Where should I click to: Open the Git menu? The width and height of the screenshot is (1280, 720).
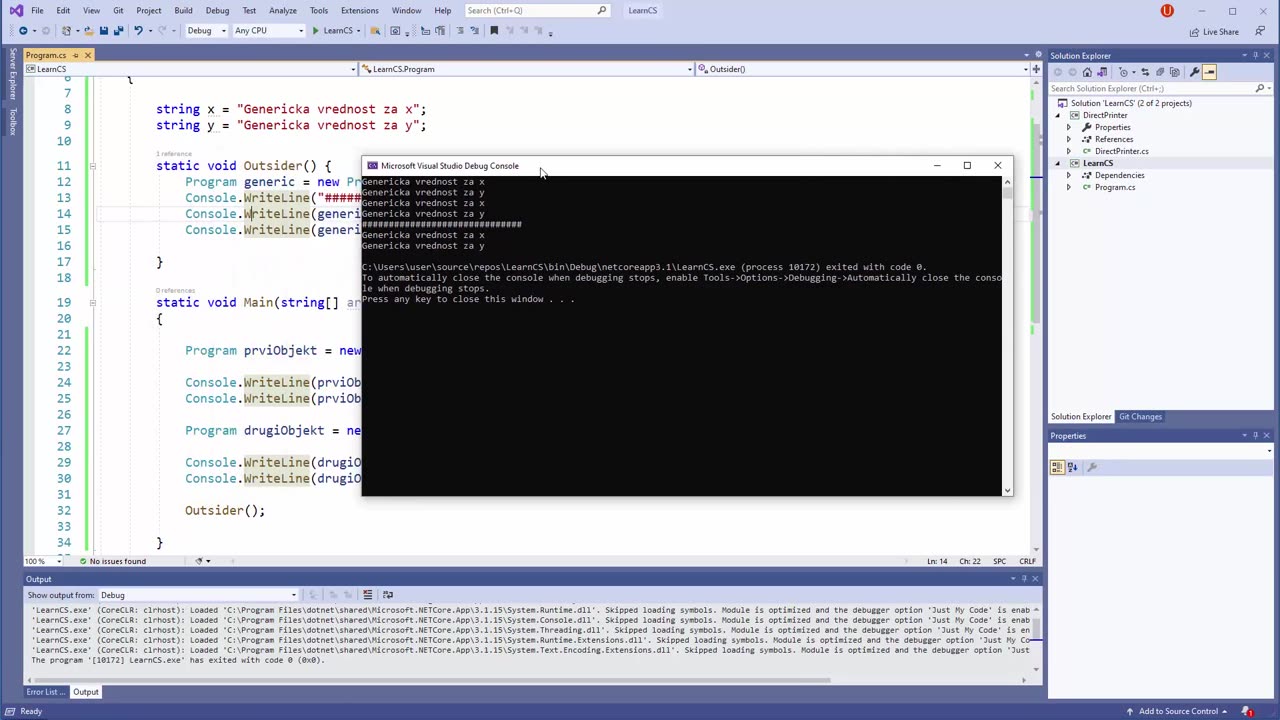[118, 11]
